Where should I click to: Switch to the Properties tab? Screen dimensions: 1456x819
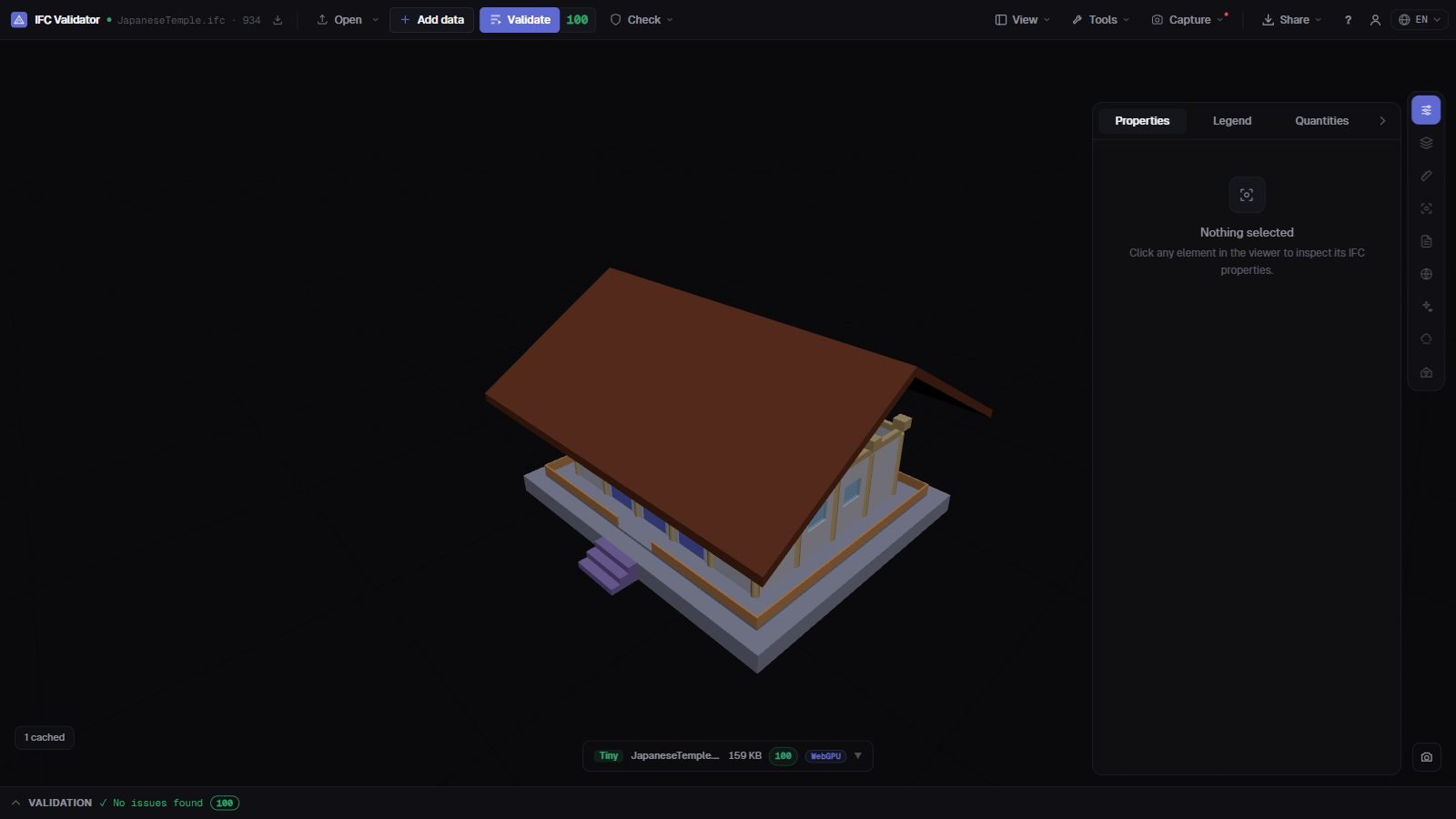click(x=1142, y=121)
